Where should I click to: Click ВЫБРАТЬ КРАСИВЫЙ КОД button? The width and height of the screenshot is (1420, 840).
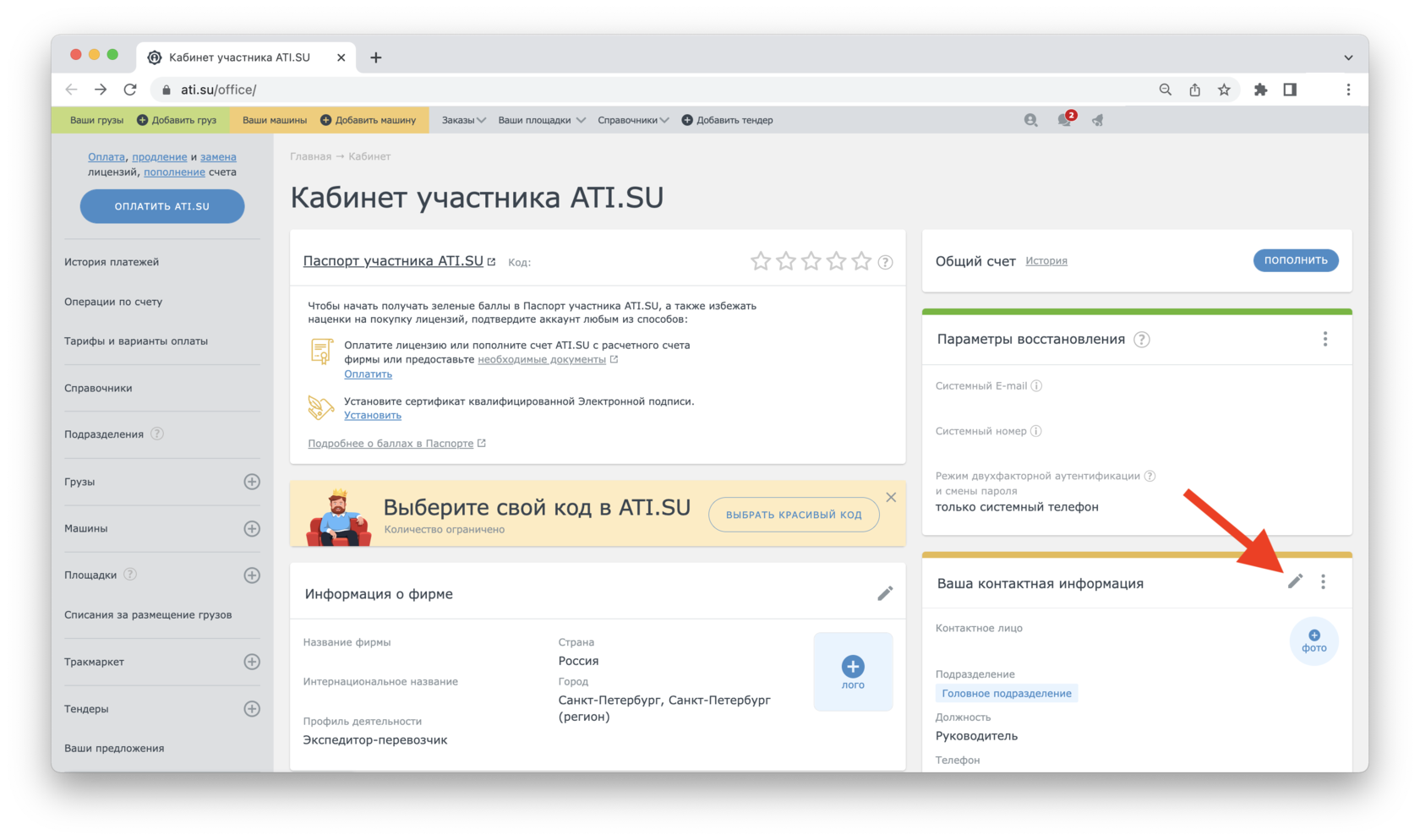794,515
